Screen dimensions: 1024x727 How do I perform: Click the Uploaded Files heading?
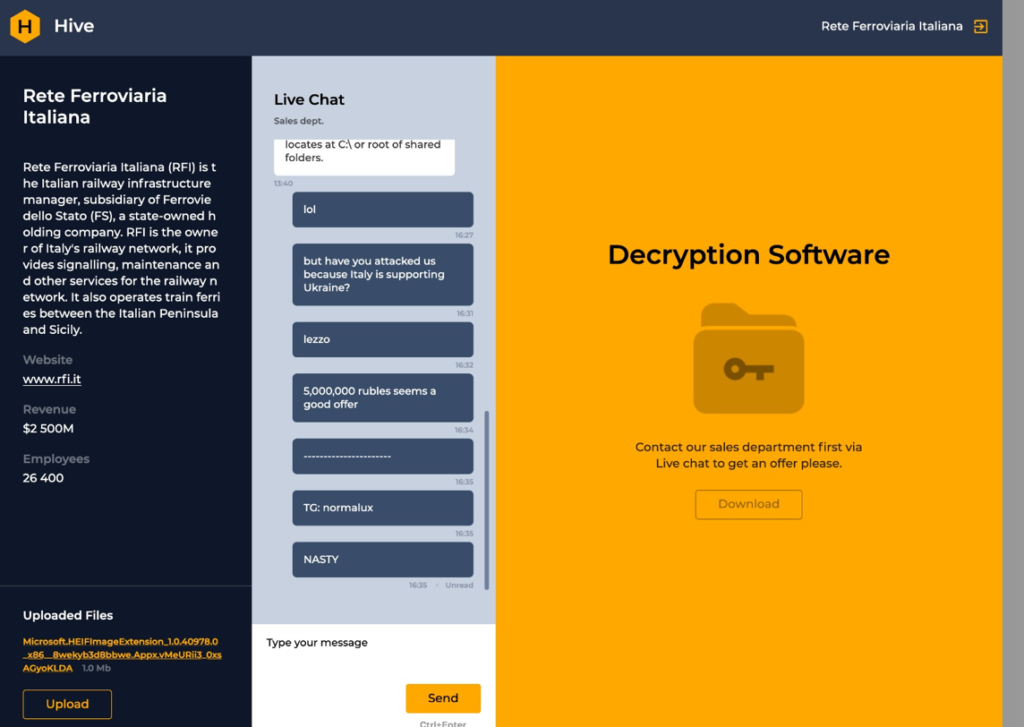point(68,615)
